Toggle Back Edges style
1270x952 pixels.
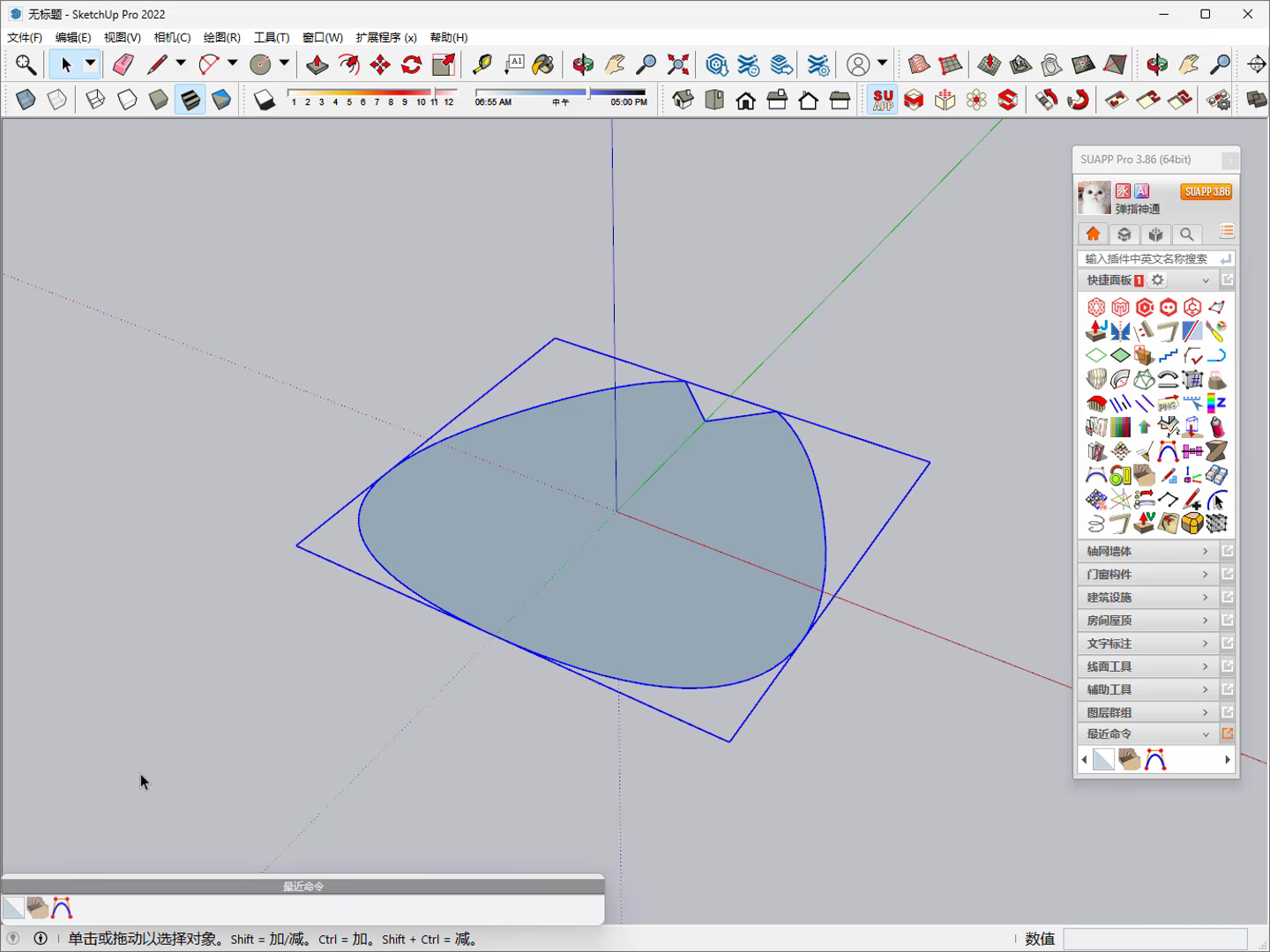point(57,100)
